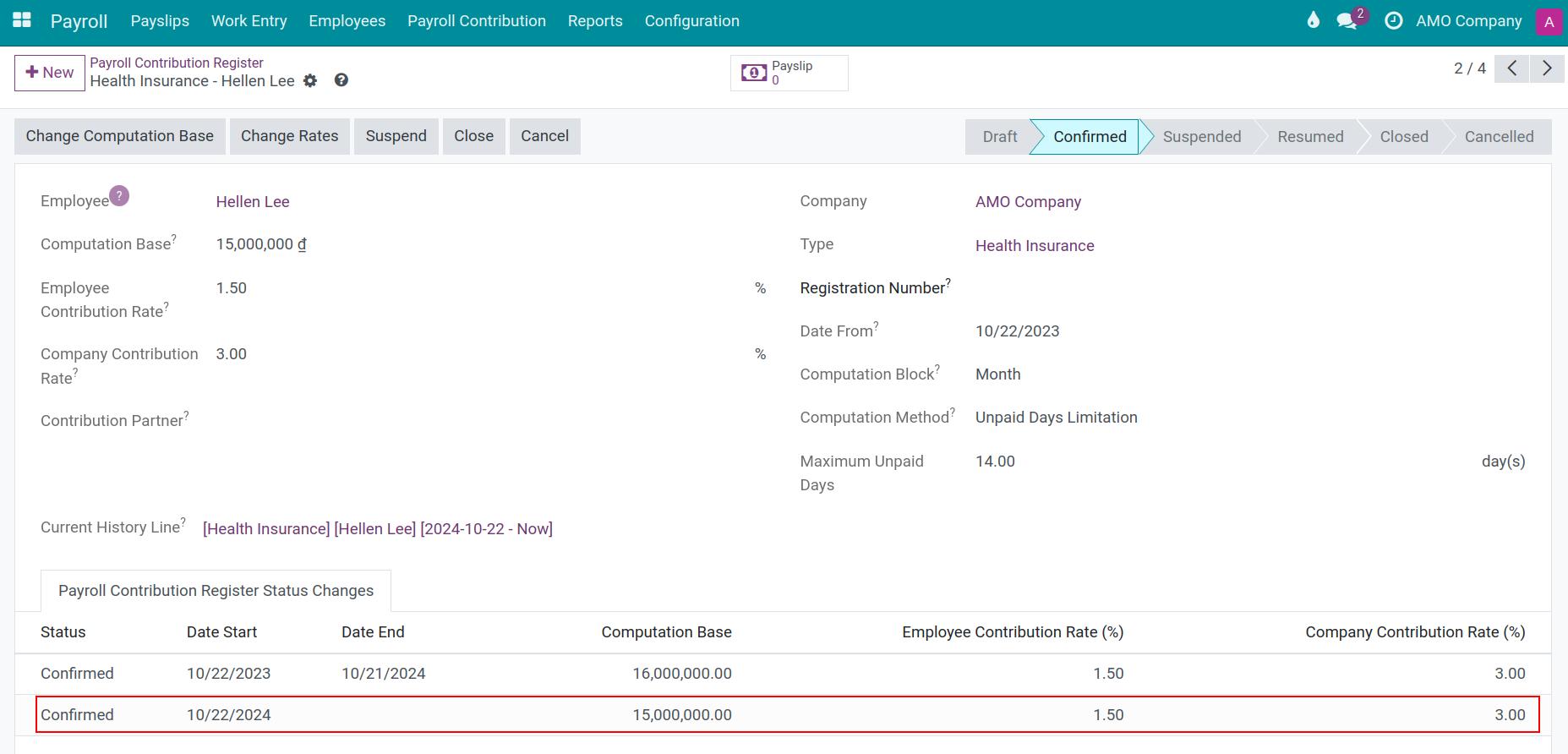Open the activities clock icon
Image resolution: width=1568 pixels, height=754 pixels.
[x=1393, y=21]
